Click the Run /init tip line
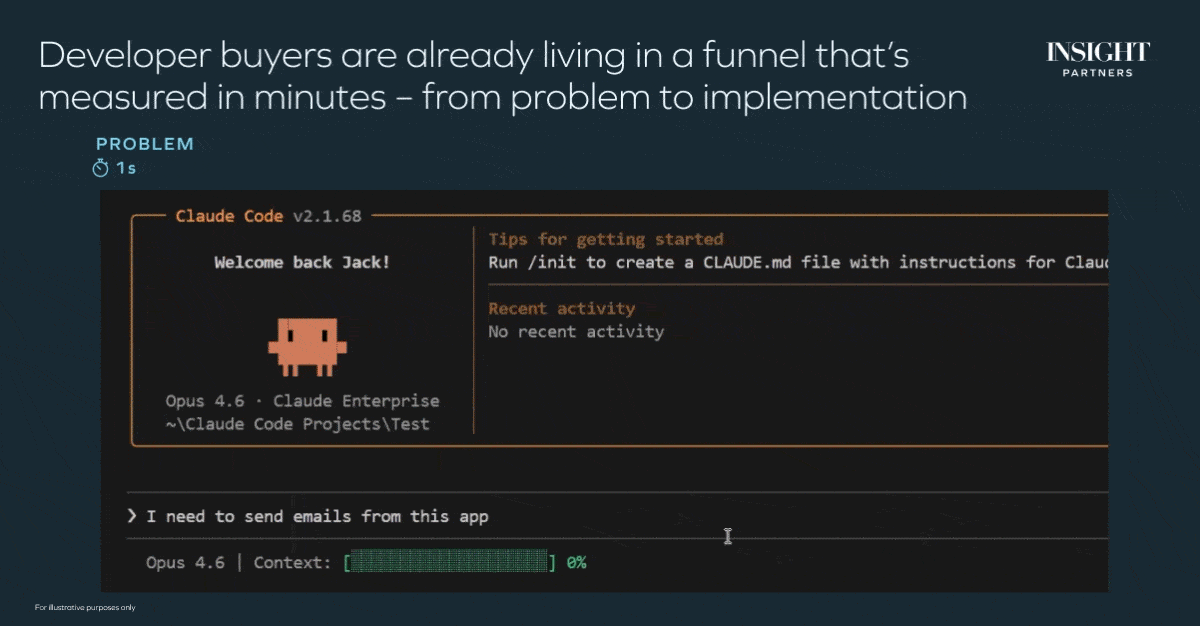This screenshot has width=1200, height=626. (797, 262)
